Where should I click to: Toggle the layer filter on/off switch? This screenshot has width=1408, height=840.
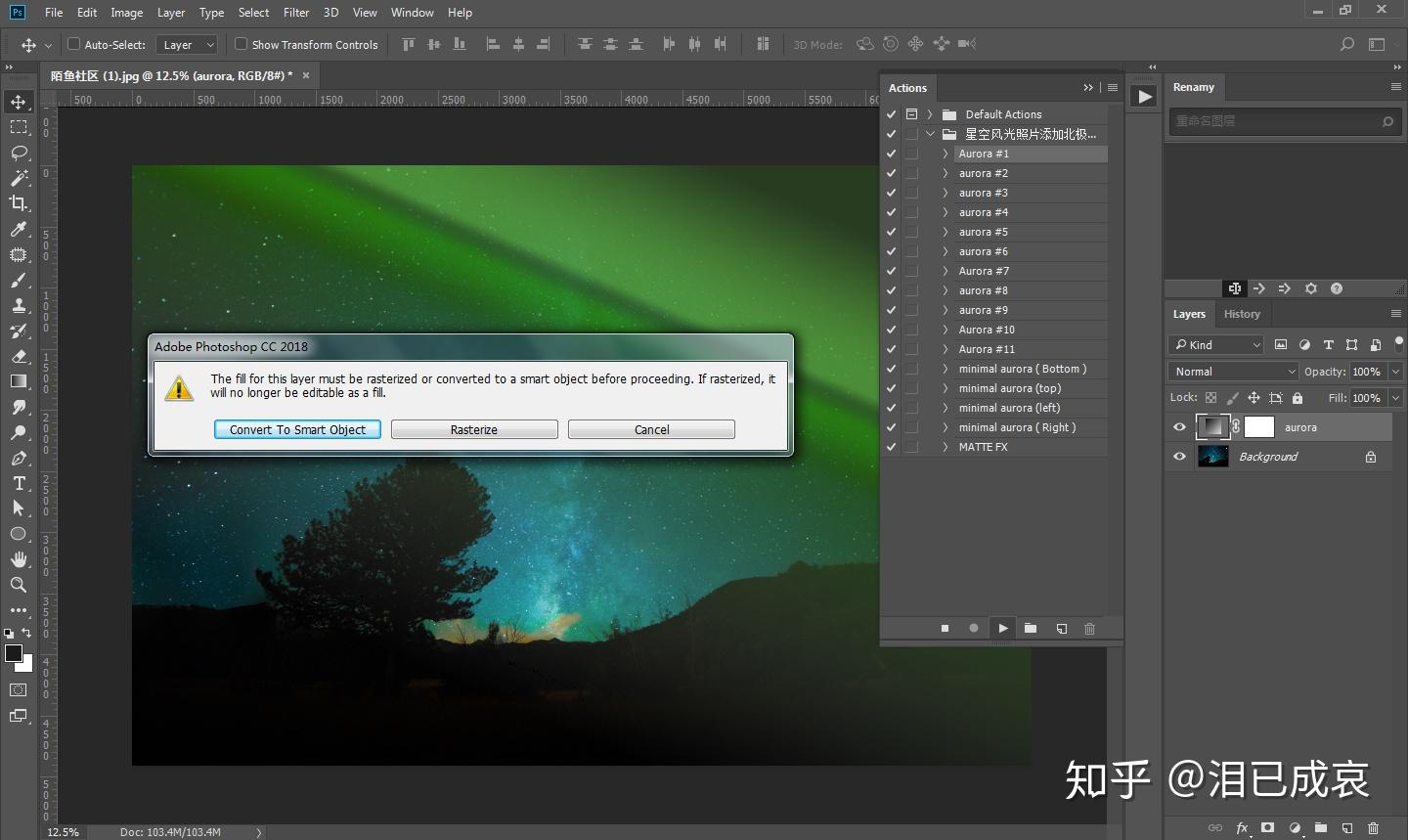coord(1399,343)
